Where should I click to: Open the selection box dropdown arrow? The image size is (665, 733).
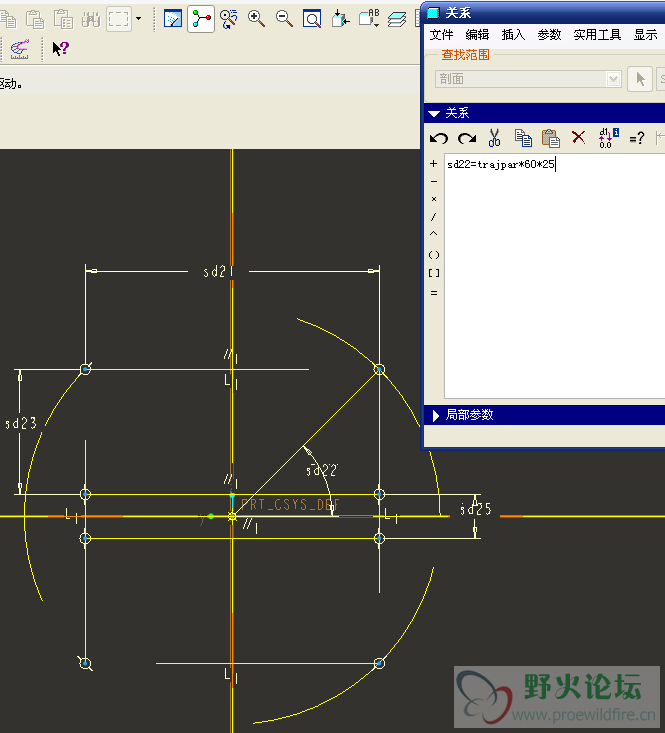(x=138, y=19)
